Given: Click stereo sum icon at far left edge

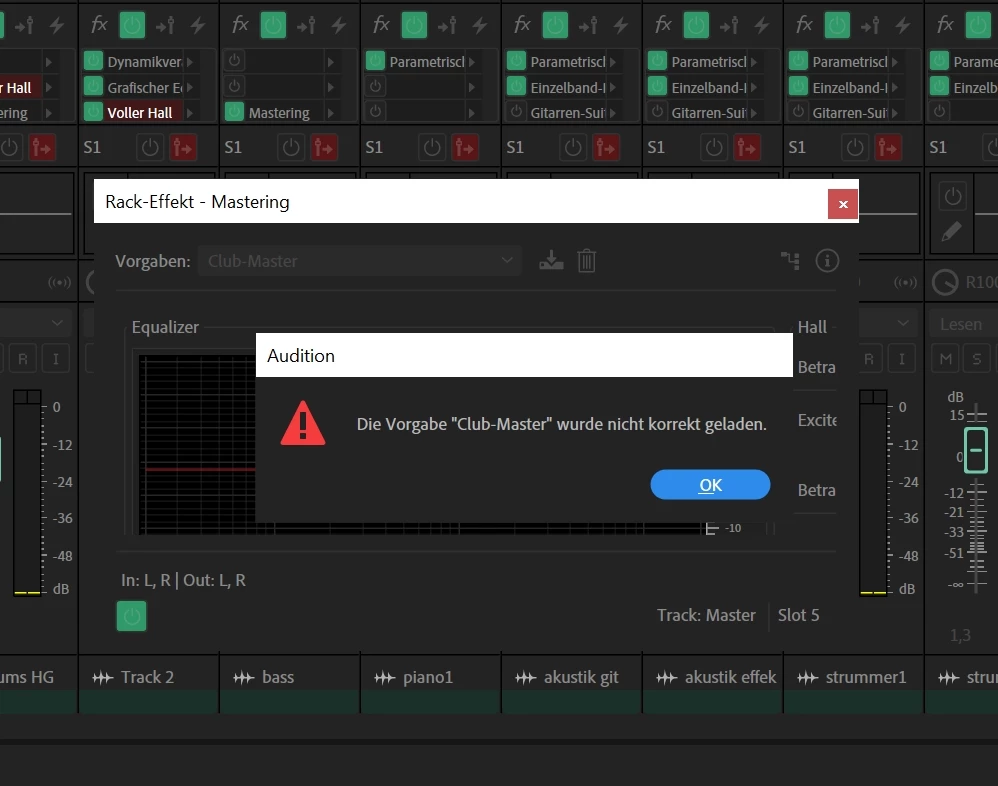Looking at the screenshot, I should [x=59, y=282].
